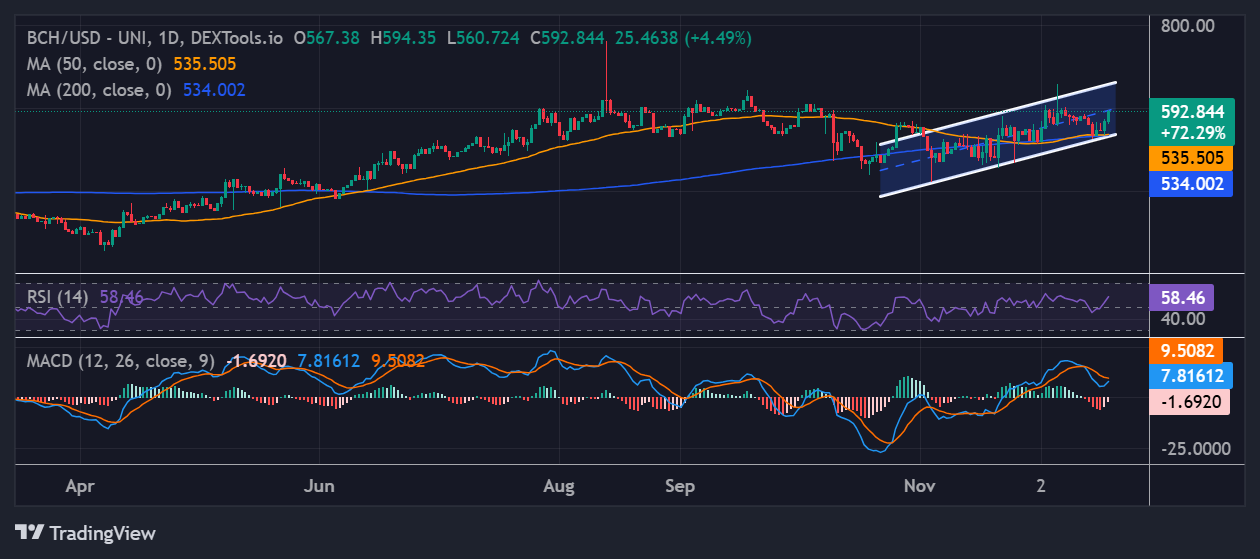
Task: Click the Aug date on time axis
Action: 558,485
